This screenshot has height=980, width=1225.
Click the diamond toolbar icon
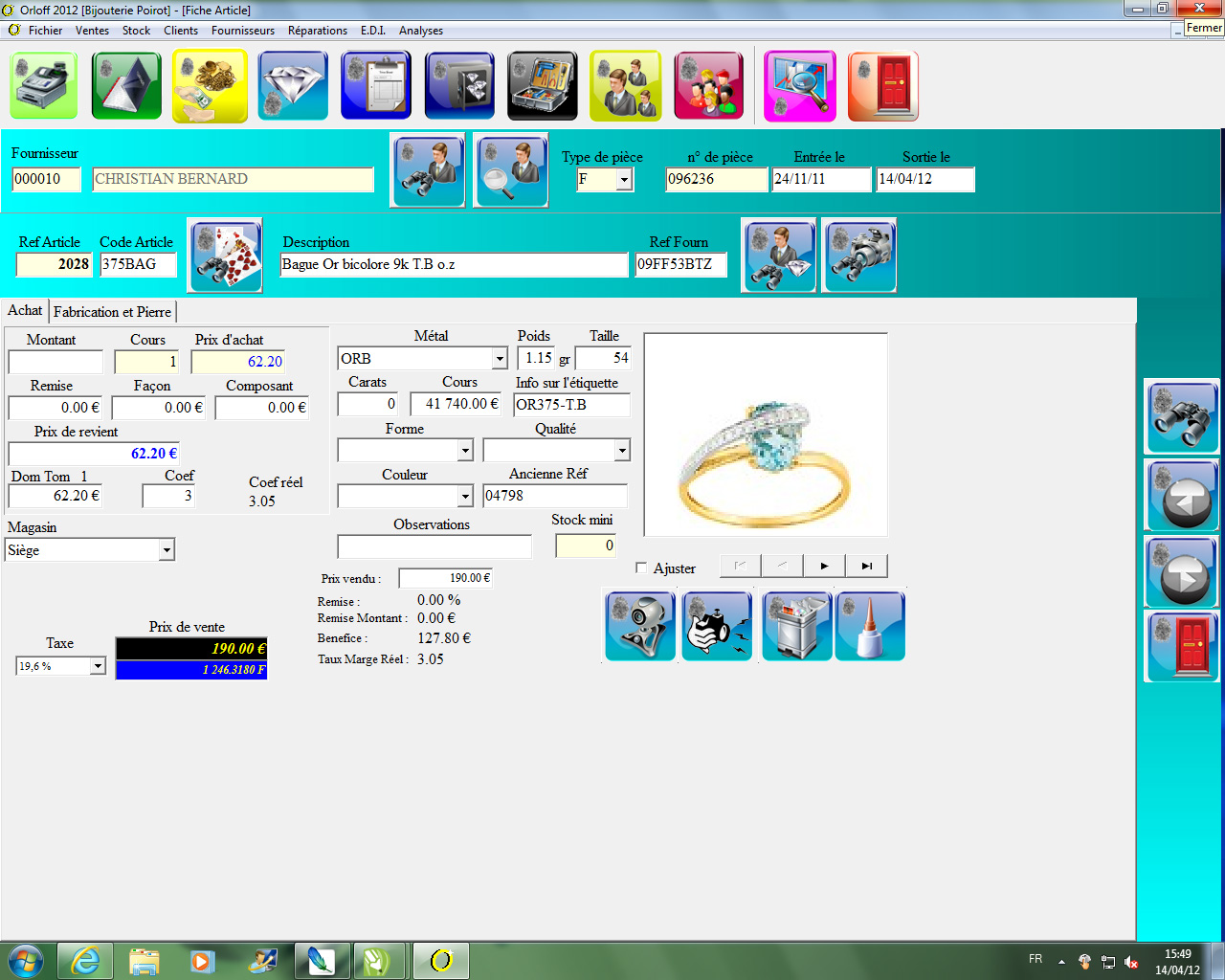pos(293,86)
